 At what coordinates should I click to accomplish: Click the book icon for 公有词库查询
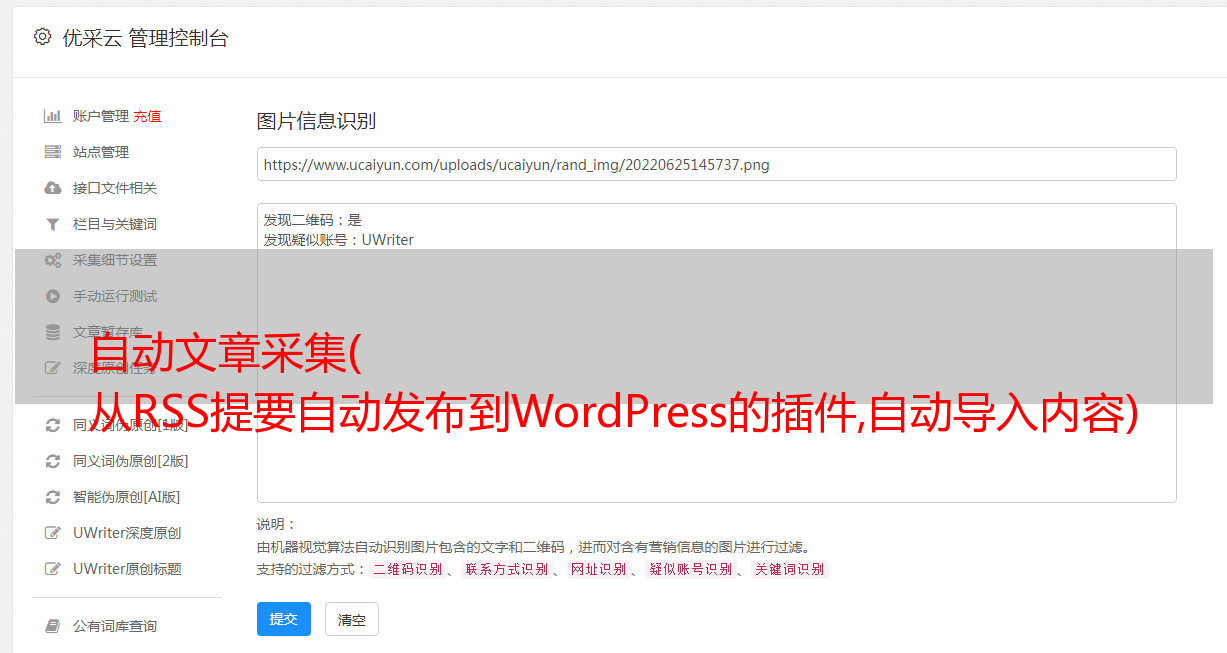[x=53, y=626]
